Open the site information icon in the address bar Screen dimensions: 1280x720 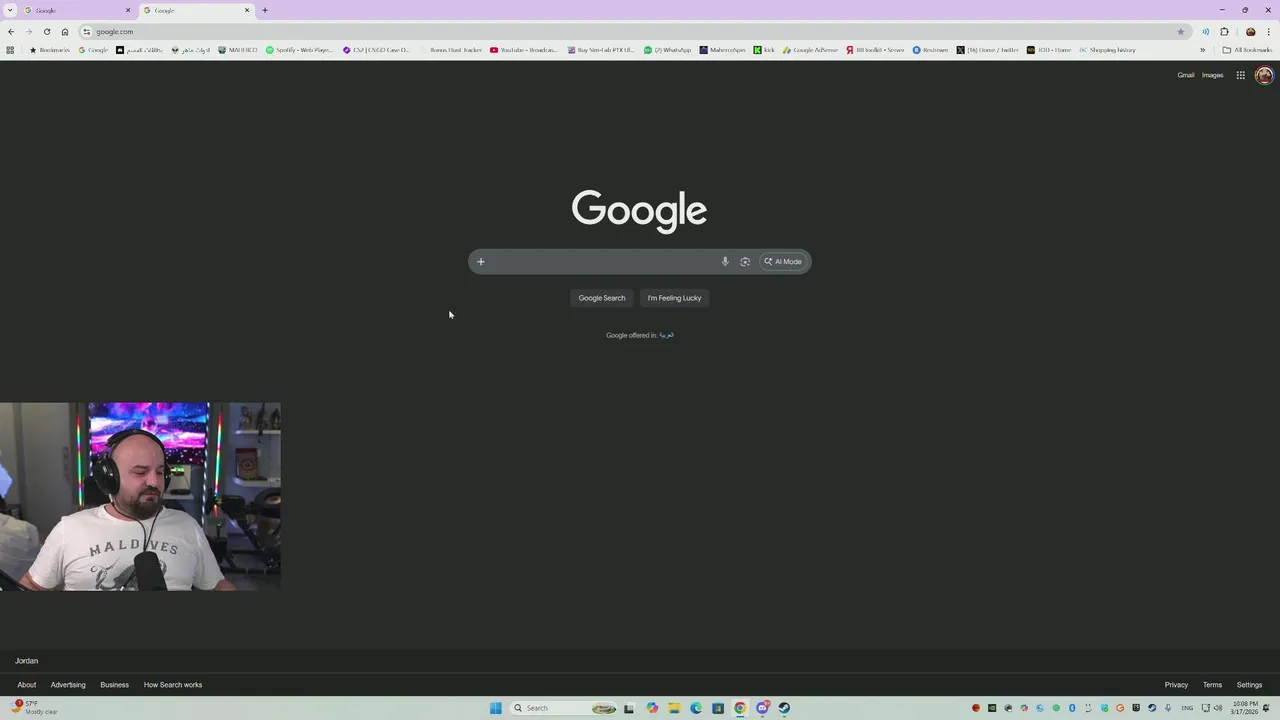[x=87, y=31]
